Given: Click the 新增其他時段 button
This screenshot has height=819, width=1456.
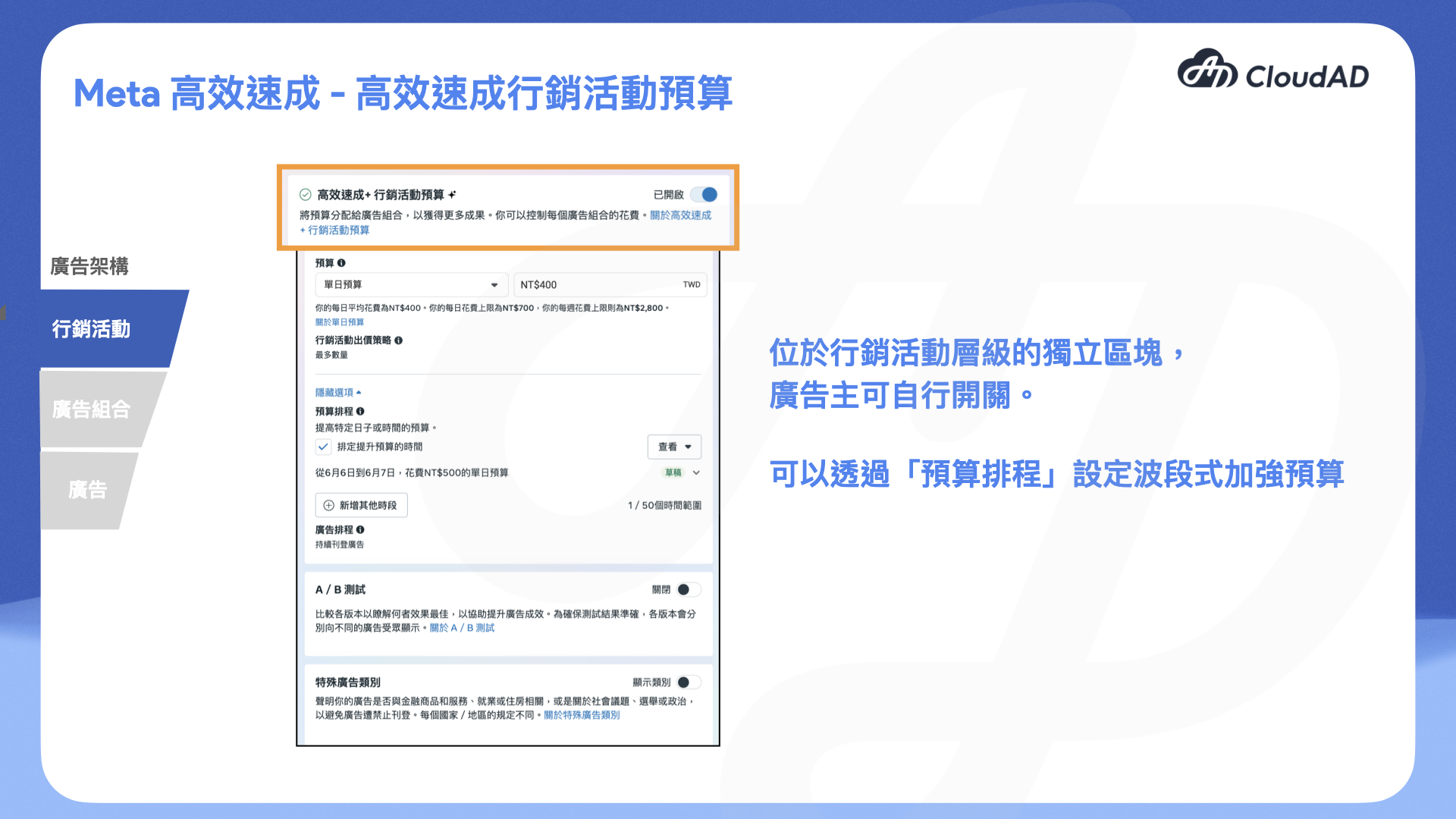Looking at the screenshot, I should [362, 505].
